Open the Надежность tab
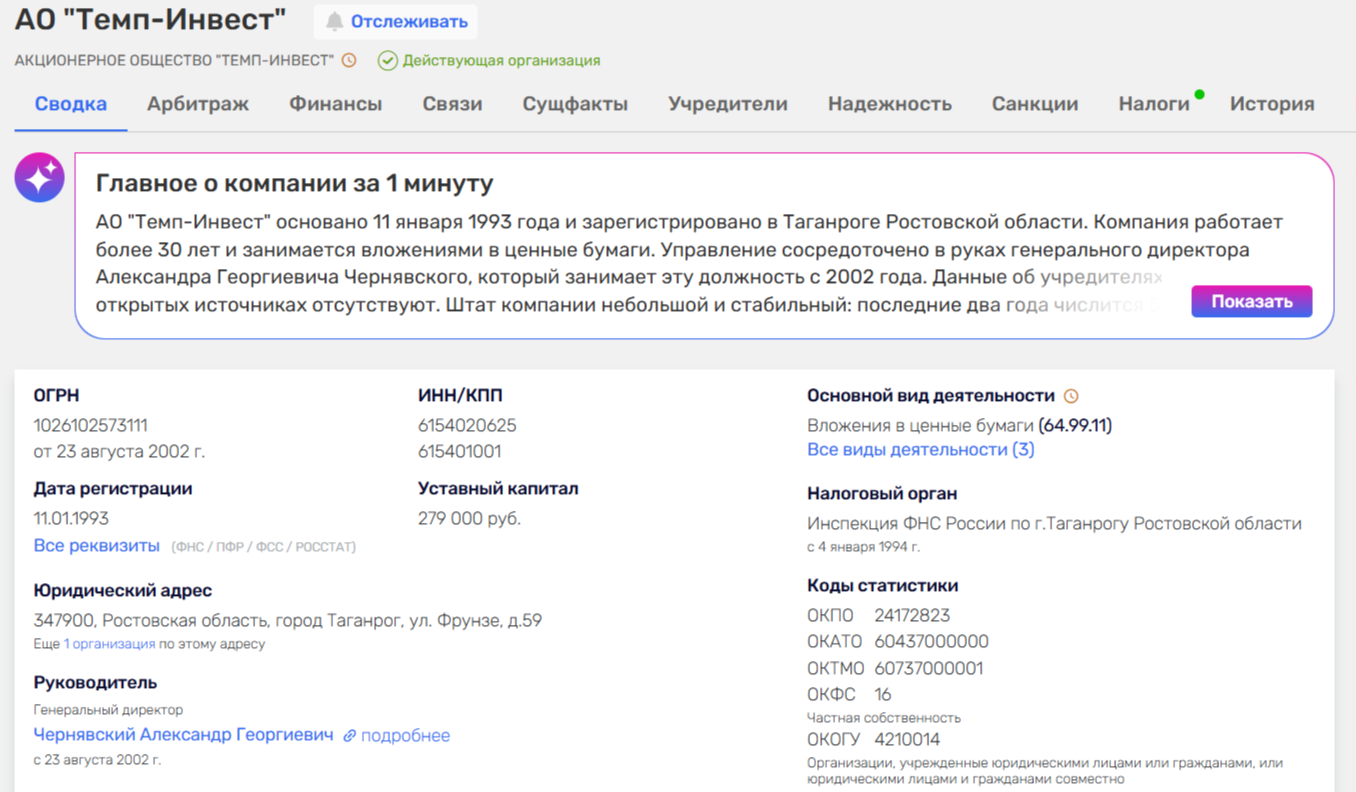Viewport: 1356px width, 792px height. pos(890,104)
